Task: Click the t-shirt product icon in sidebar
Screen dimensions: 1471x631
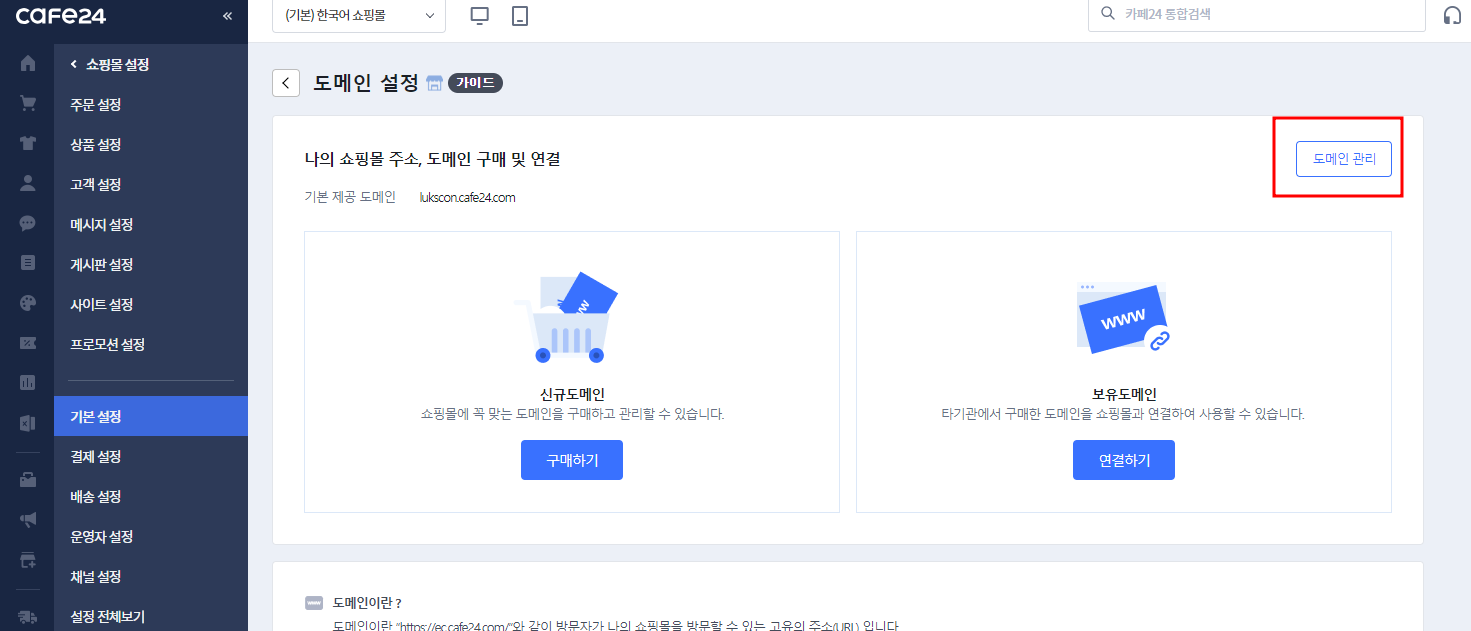Action: [27, 142]
